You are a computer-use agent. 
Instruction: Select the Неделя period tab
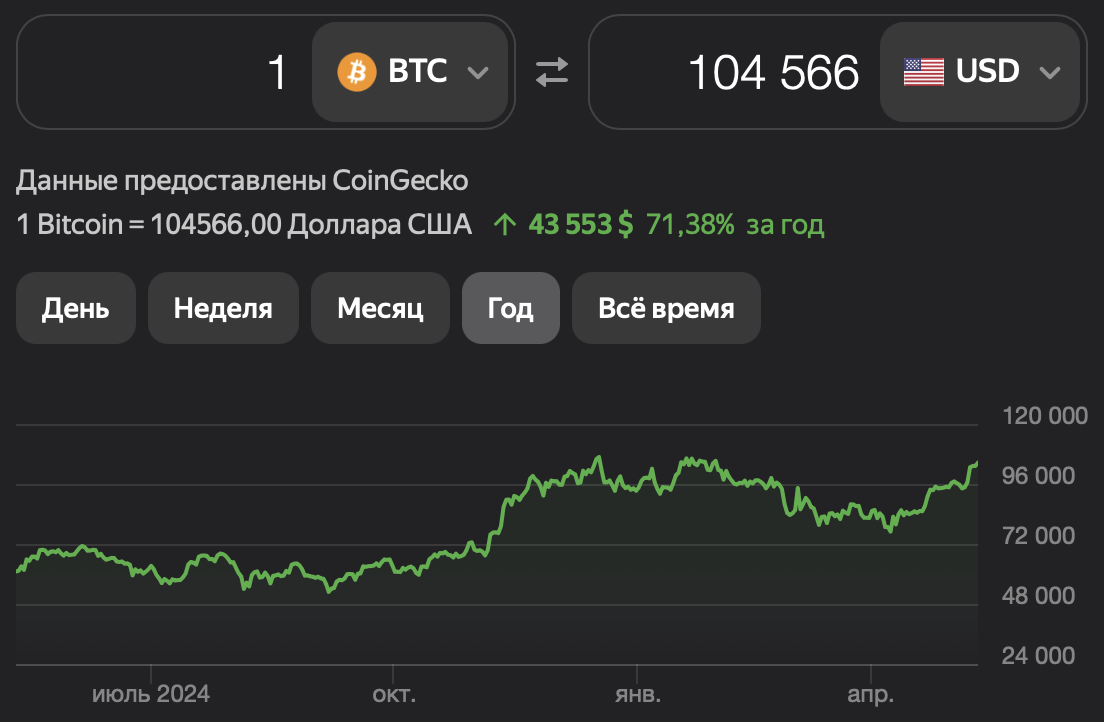pyautogui.click(x=223, y=308)
